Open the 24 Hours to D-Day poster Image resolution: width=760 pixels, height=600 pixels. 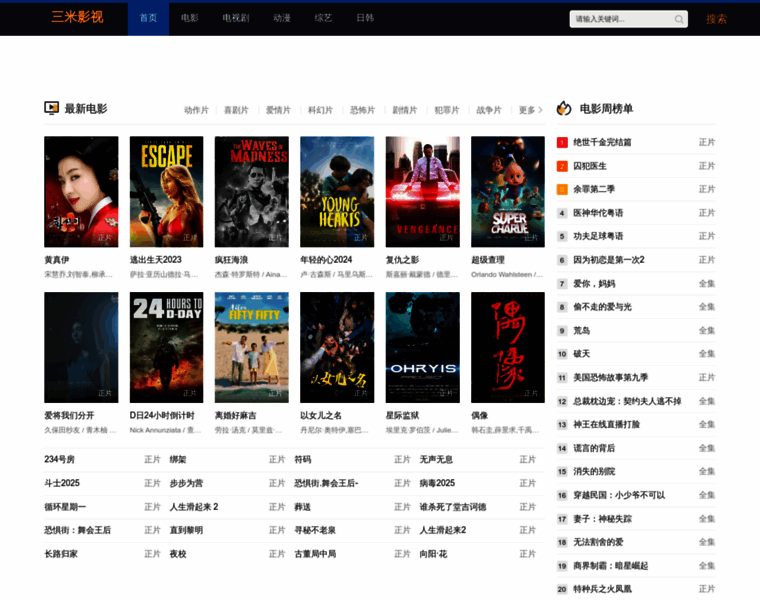click(x=166, y=347)
